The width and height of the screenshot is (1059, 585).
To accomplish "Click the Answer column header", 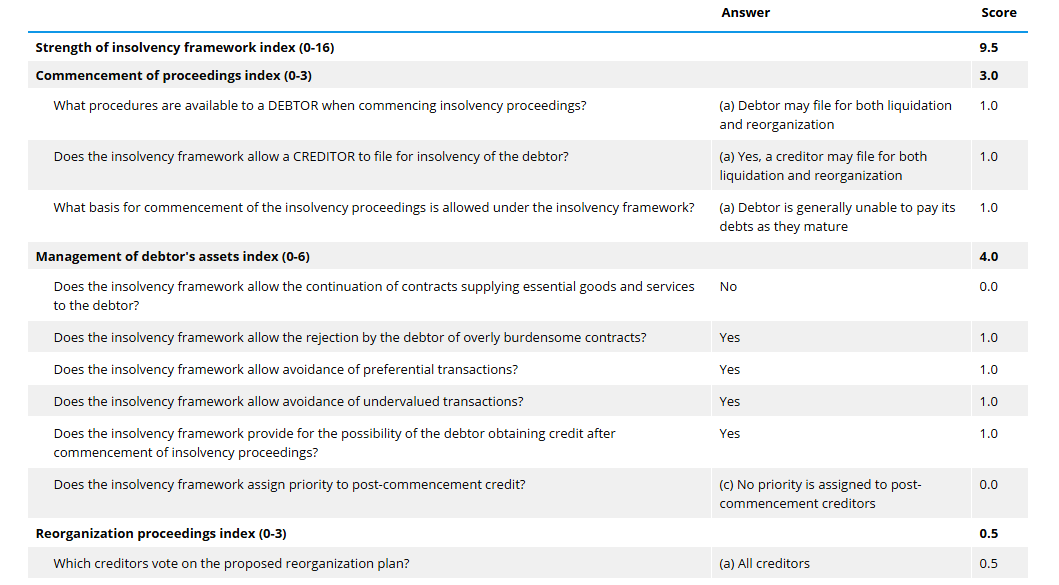I will click(745, 13).
